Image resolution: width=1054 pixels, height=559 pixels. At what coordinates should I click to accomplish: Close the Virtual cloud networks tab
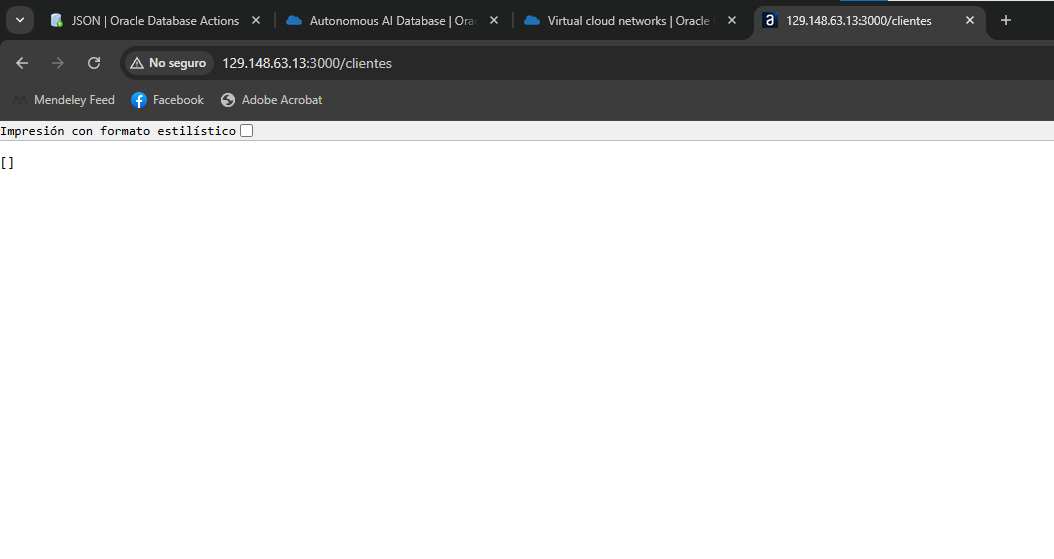(732, 21)
